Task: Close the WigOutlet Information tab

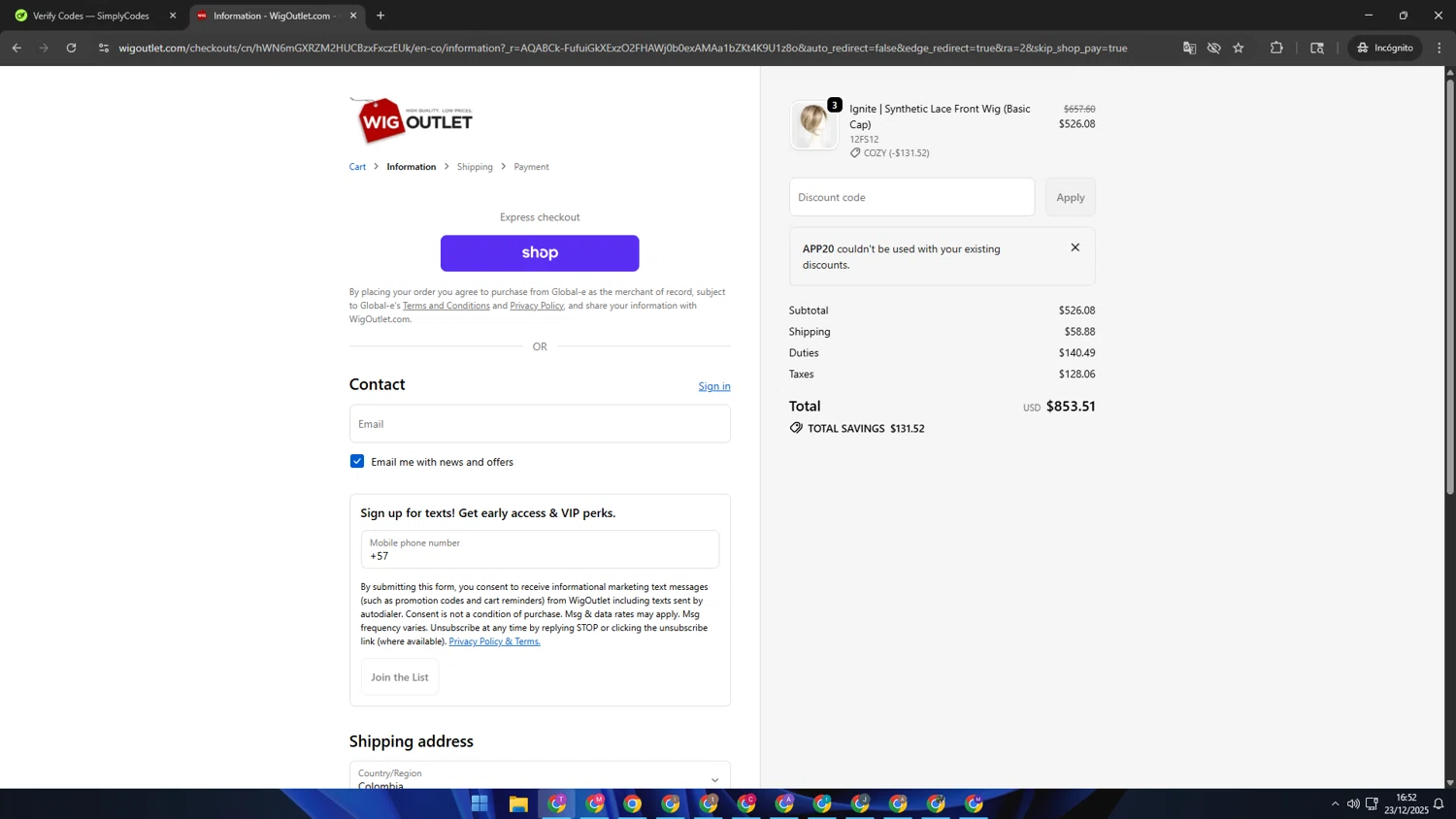Action: [x=353, y=16]
